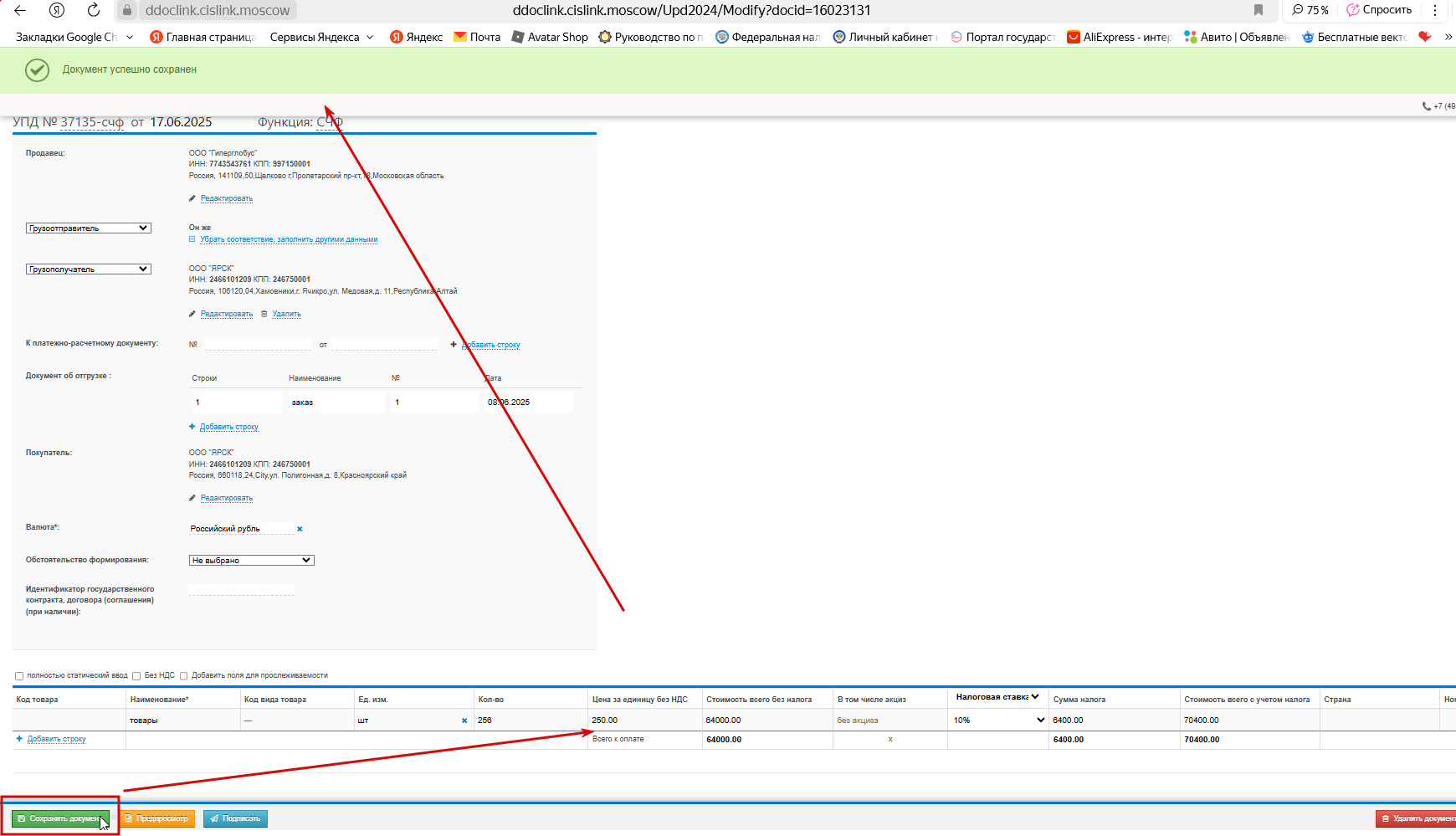The height and width of the screenshot is (836, 1456).
Task: Click Предпросмотр button
Action: (x=157, y=818)
